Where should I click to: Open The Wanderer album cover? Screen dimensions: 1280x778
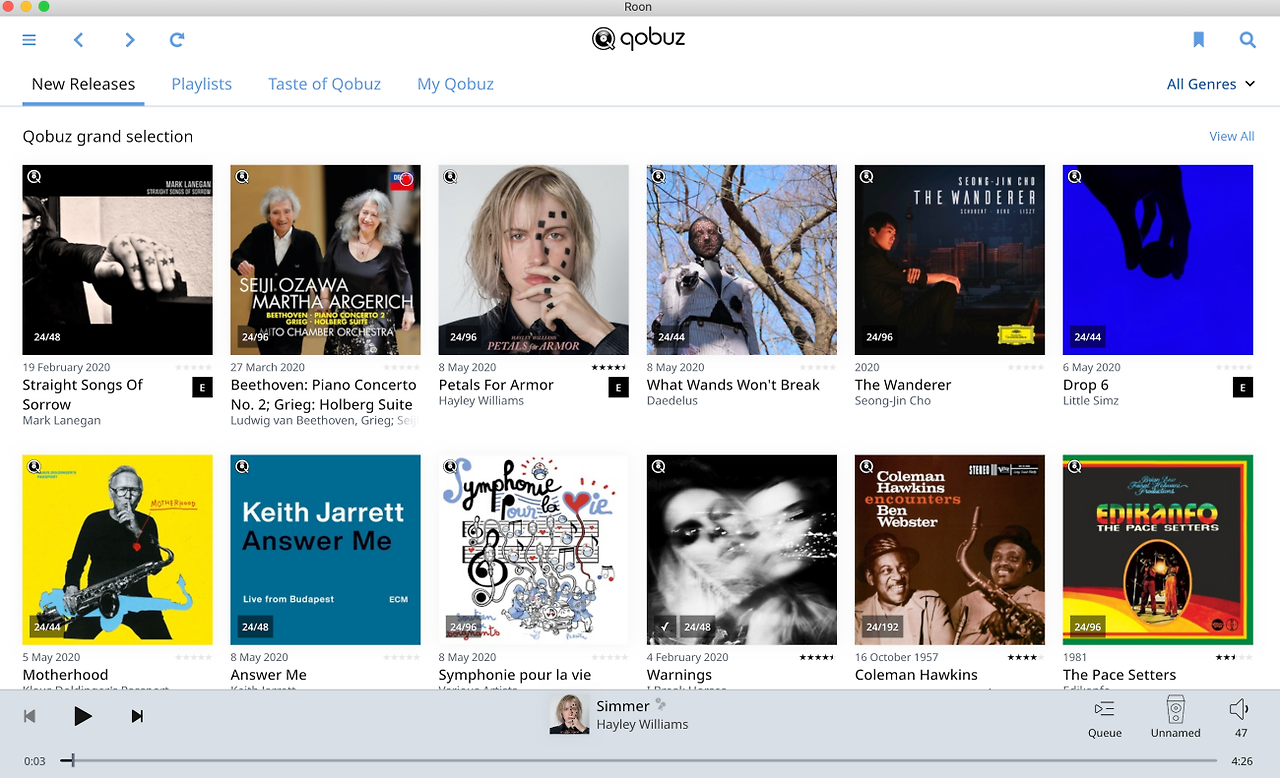pyautogui.click(x=950, y=260)
